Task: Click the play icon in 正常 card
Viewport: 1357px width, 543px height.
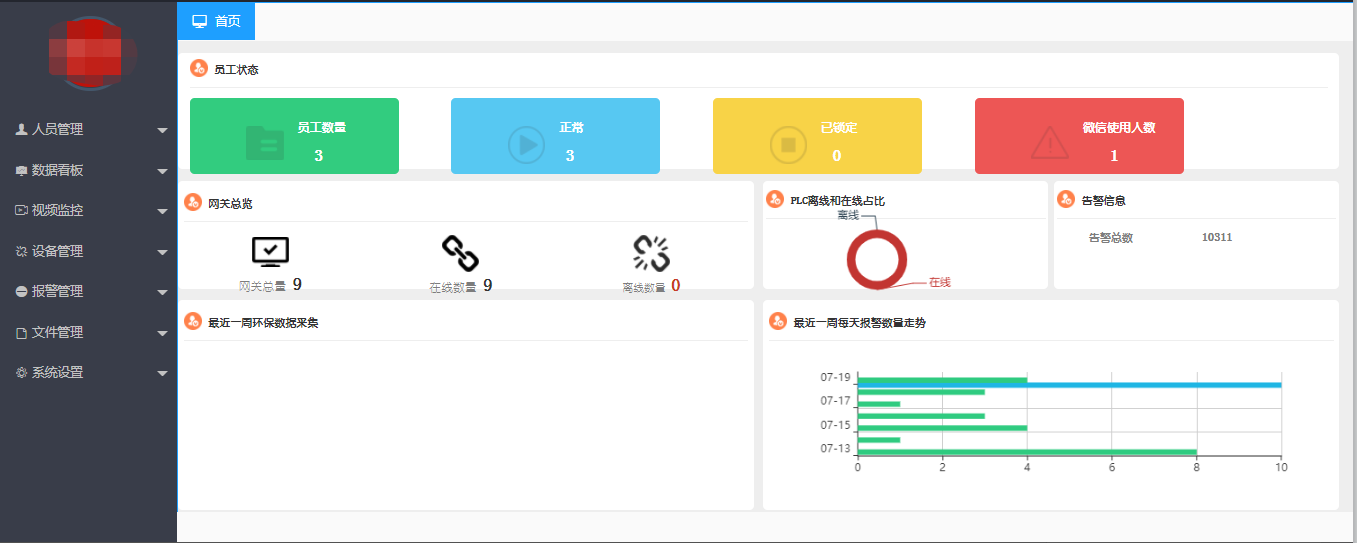Action: point(526,144)
